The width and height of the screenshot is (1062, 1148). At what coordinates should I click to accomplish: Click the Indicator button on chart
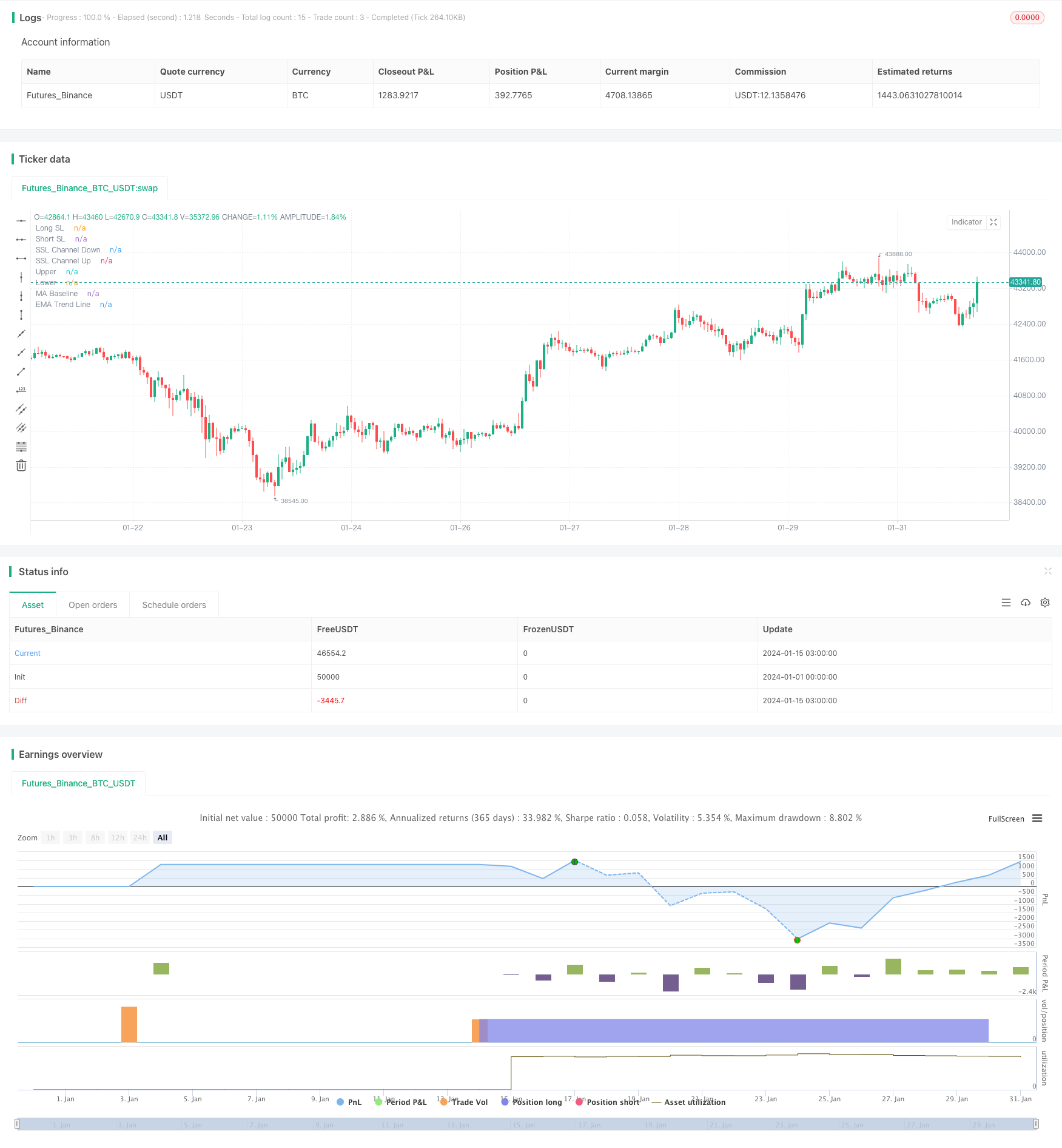(966, 222)
